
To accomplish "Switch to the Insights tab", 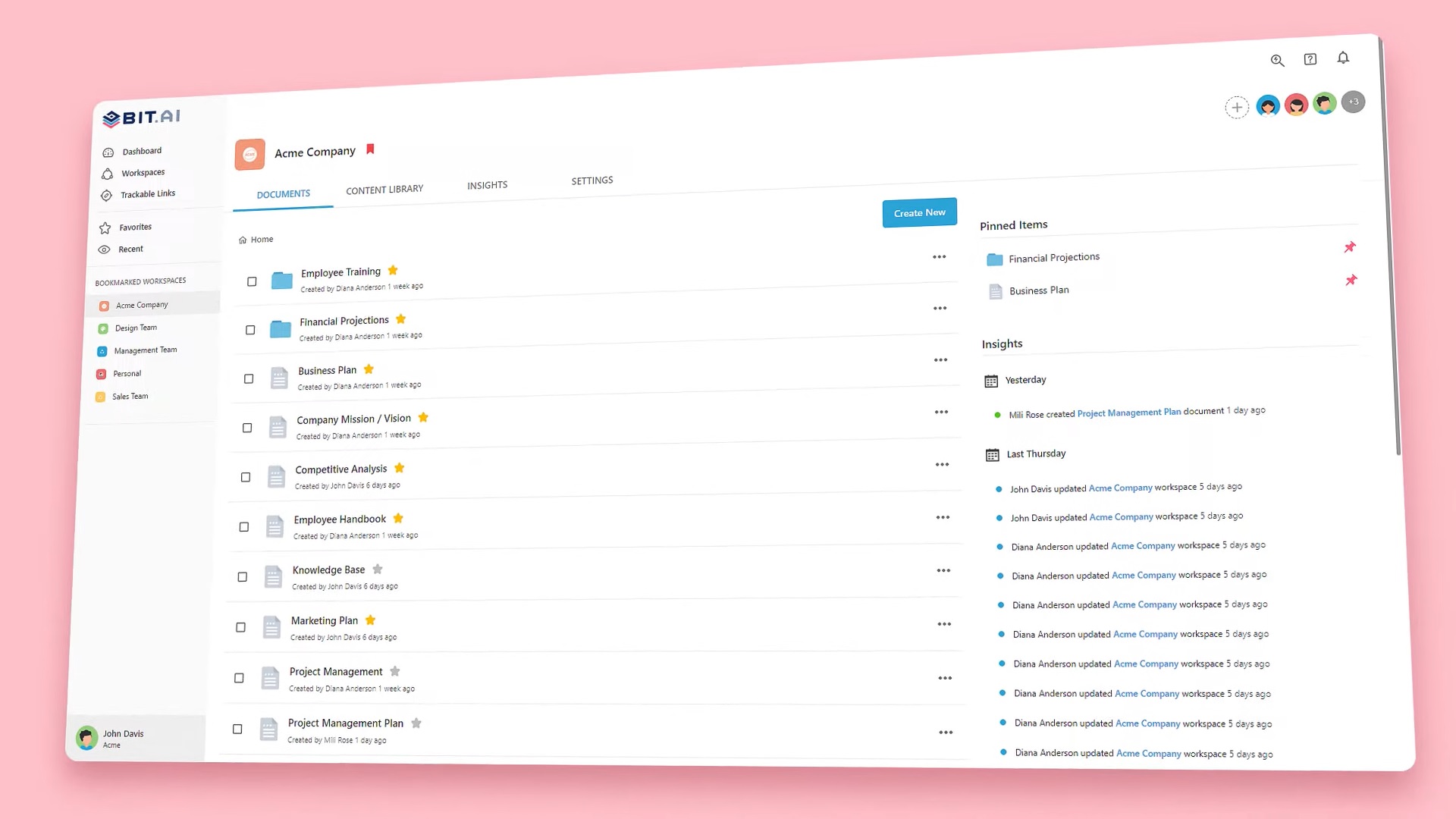I will pyautogui.click(x=487, y=185).
